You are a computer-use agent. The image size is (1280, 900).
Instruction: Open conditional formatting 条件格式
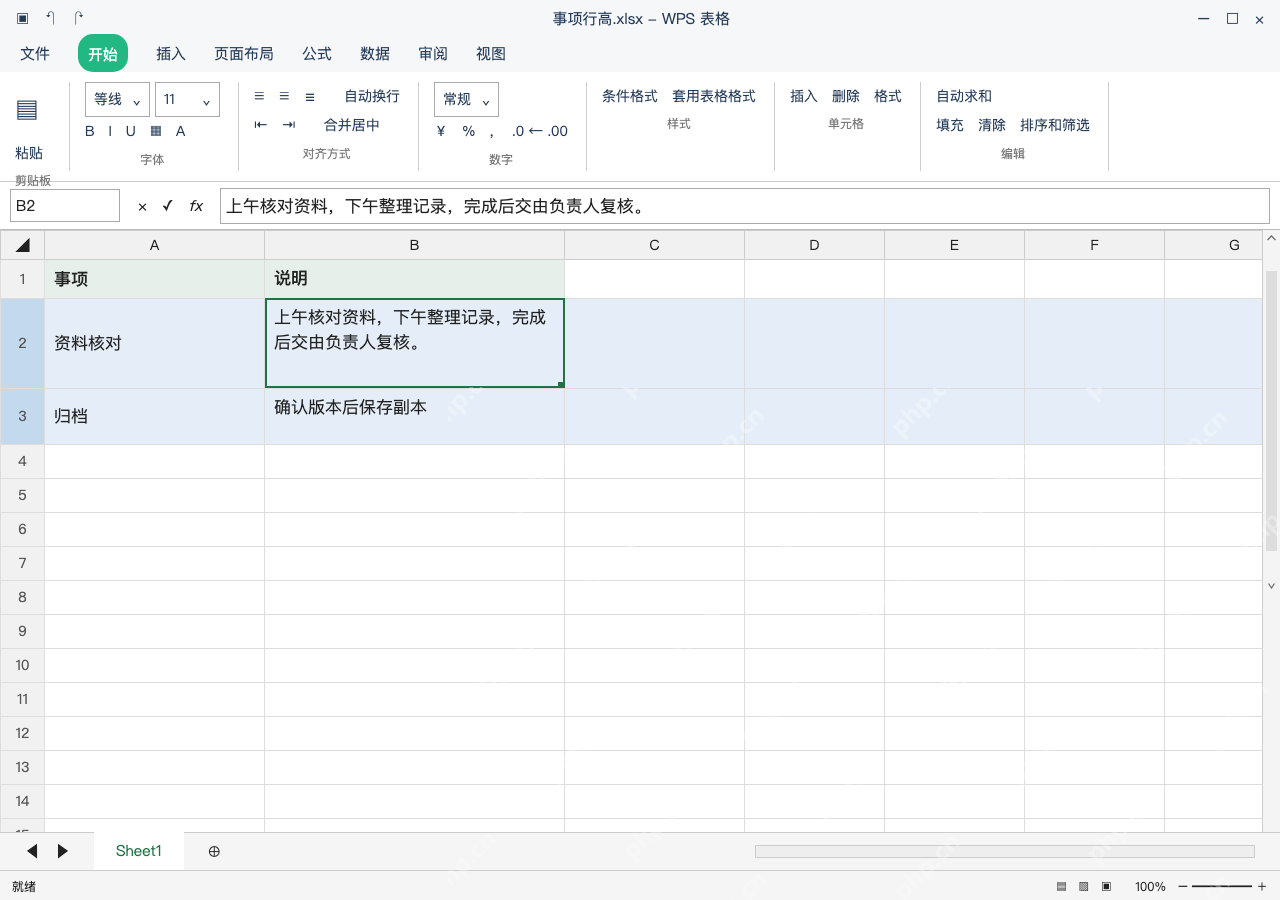630,96
